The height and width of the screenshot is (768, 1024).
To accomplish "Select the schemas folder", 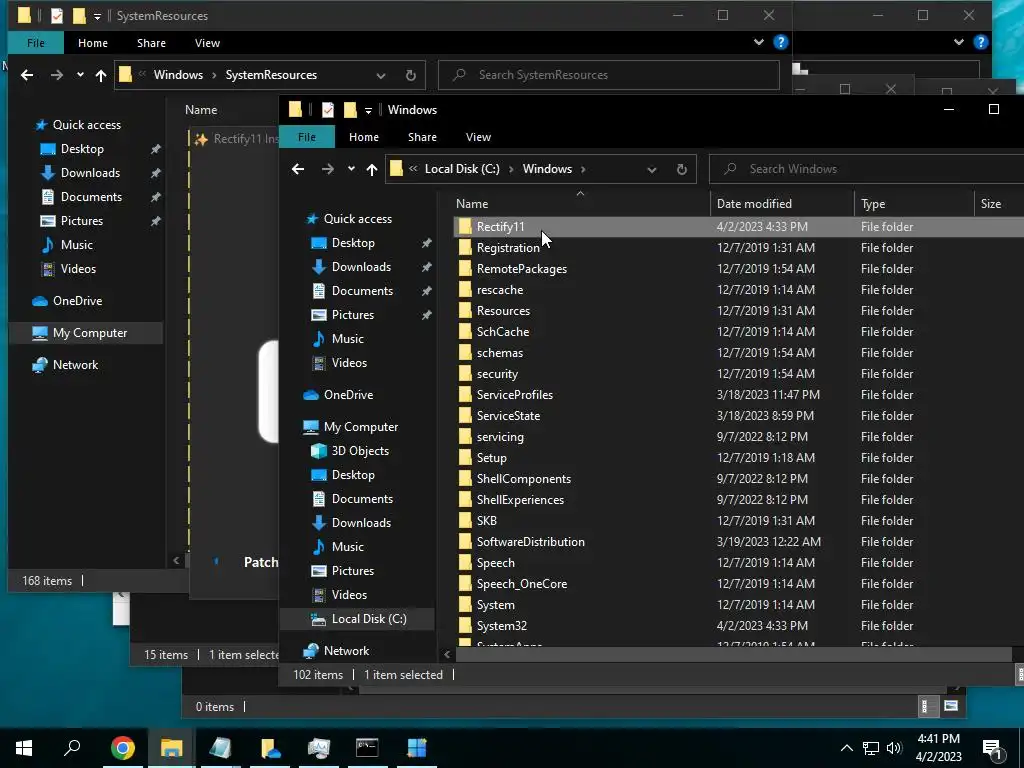I will pos(500,353).
